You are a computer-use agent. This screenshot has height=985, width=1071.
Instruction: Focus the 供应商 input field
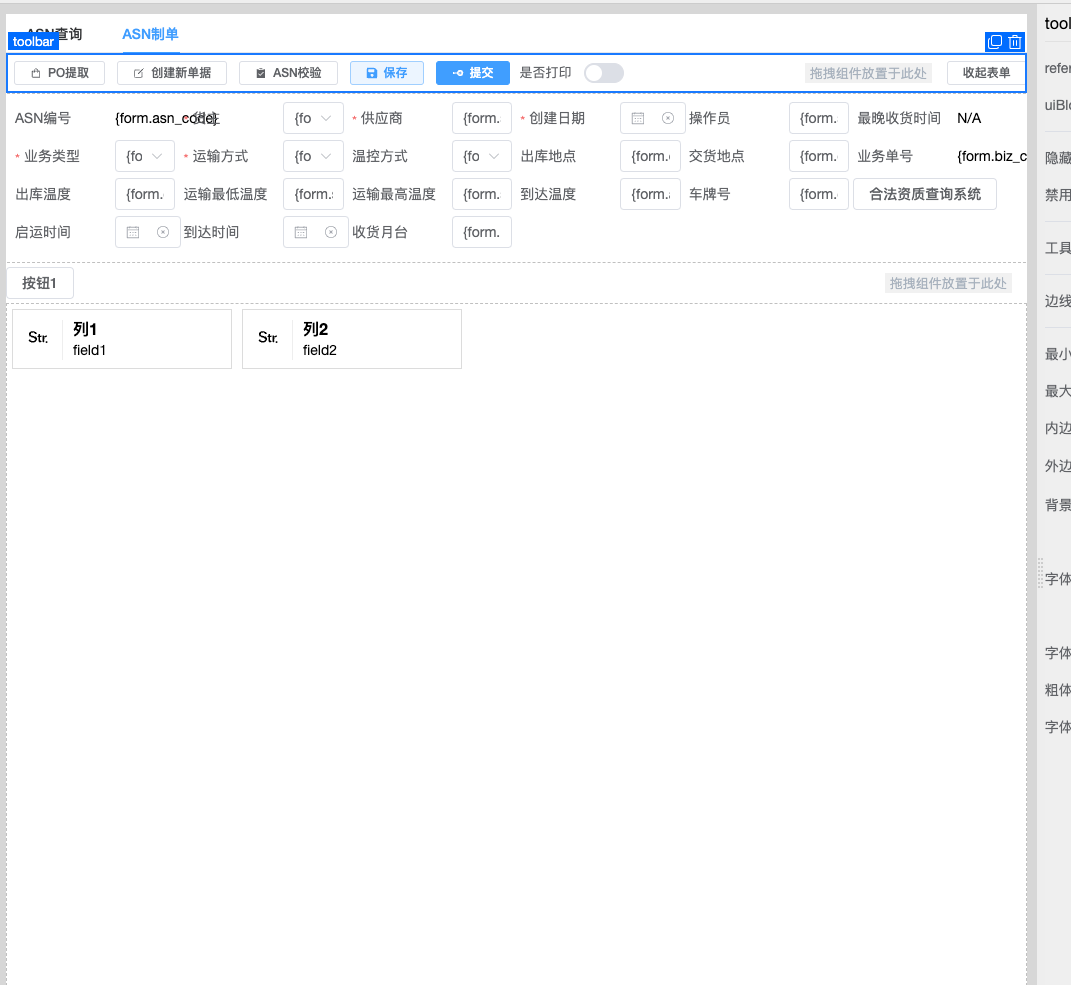(481, 118)
